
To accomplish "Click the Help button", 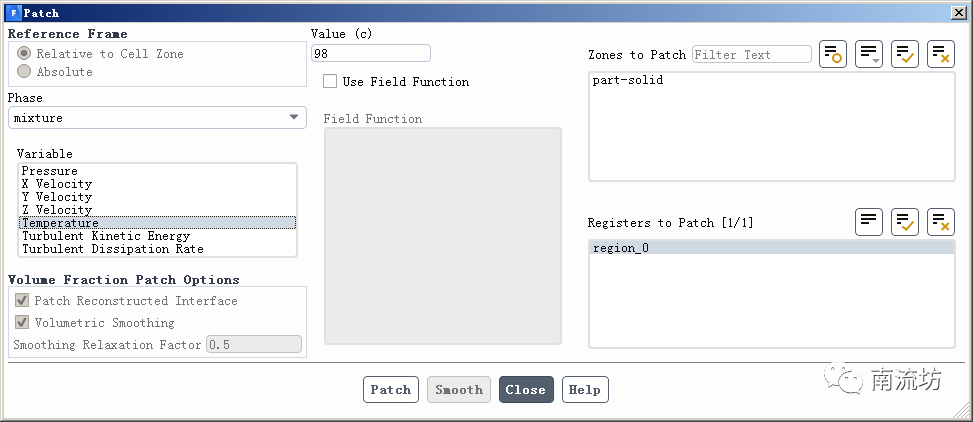I will point(585,390).
